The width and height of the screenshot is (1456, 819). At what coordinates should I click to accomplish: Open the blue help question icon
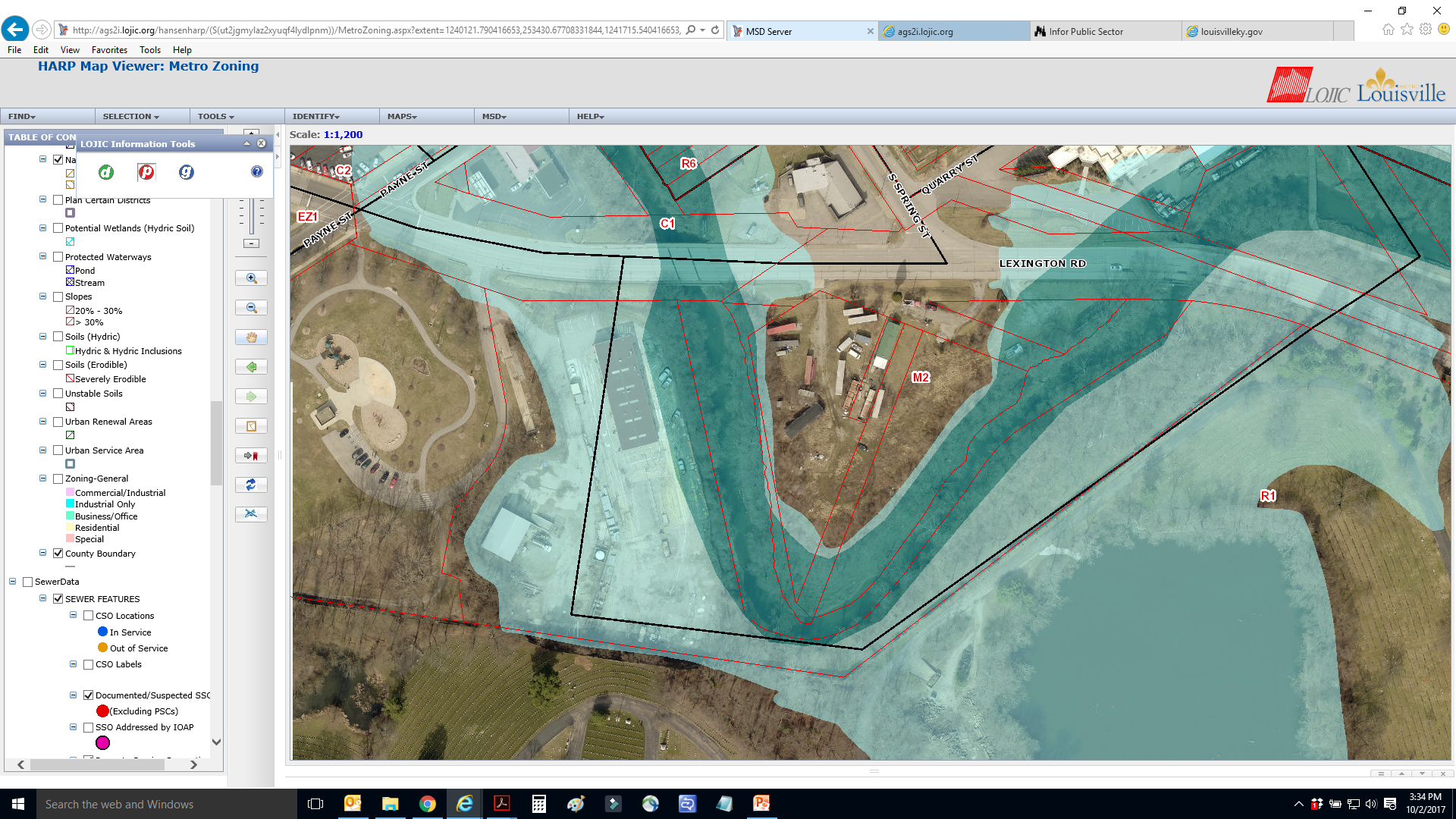coord(257,171)
